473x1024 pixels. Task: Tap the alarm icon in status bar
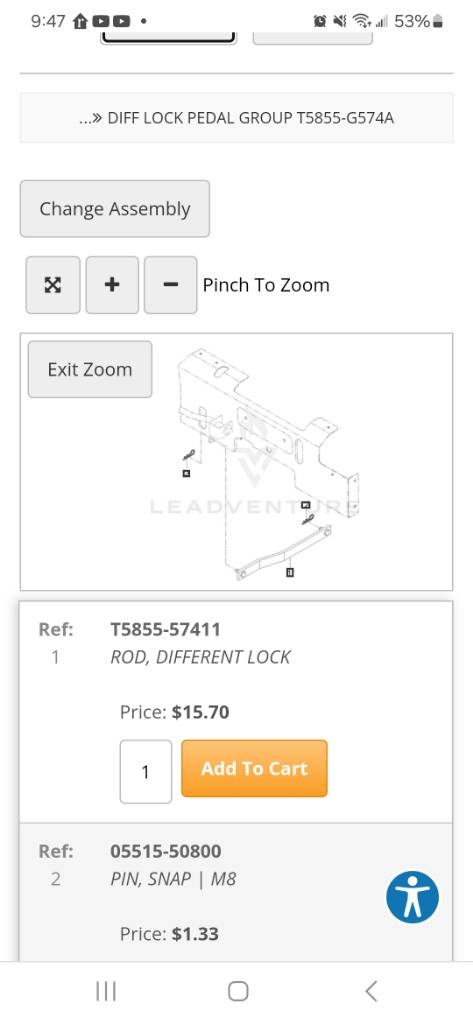[320, 22]
